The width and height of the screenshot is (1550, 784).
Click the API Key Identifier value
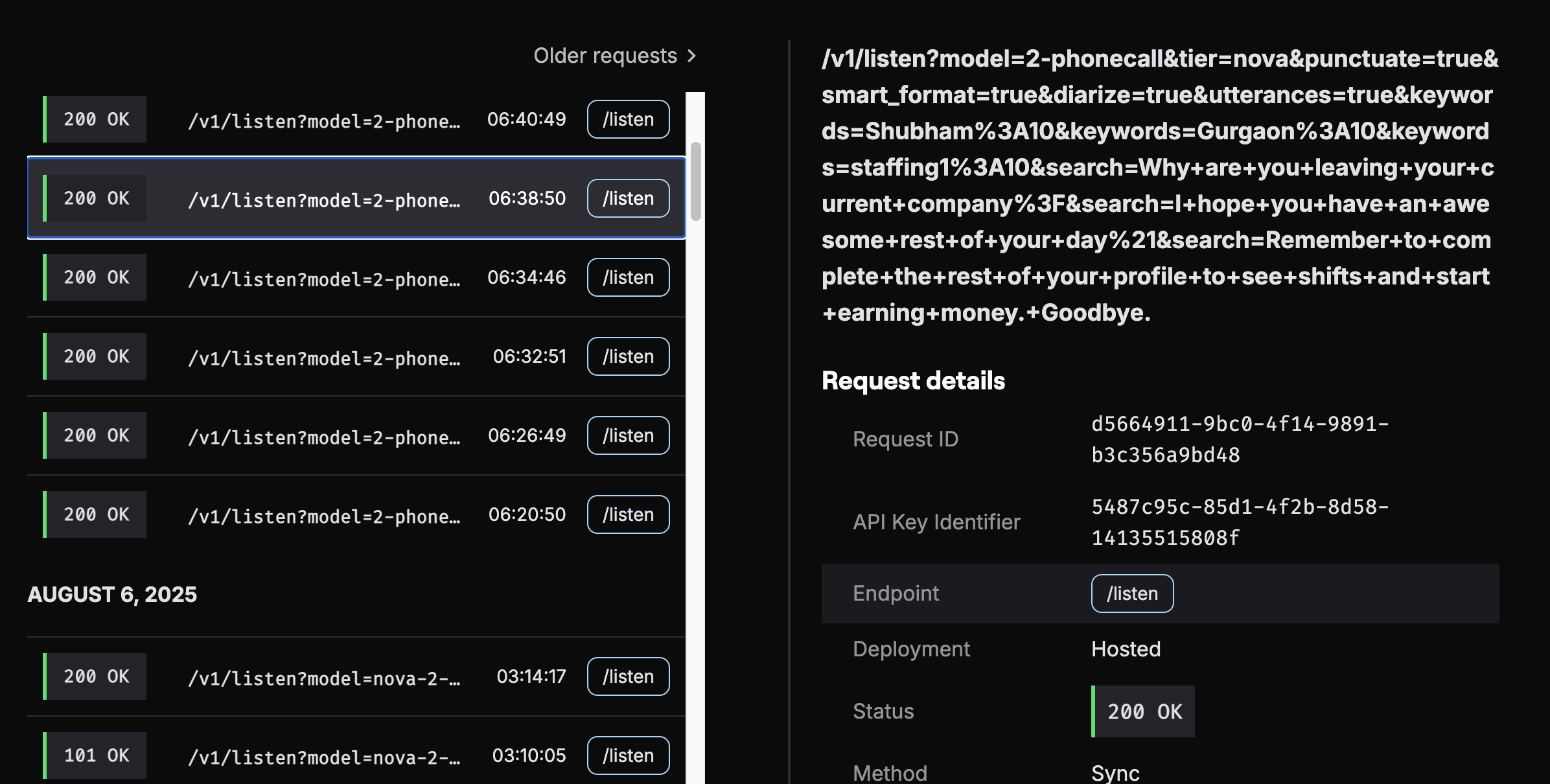(1239, 522)
